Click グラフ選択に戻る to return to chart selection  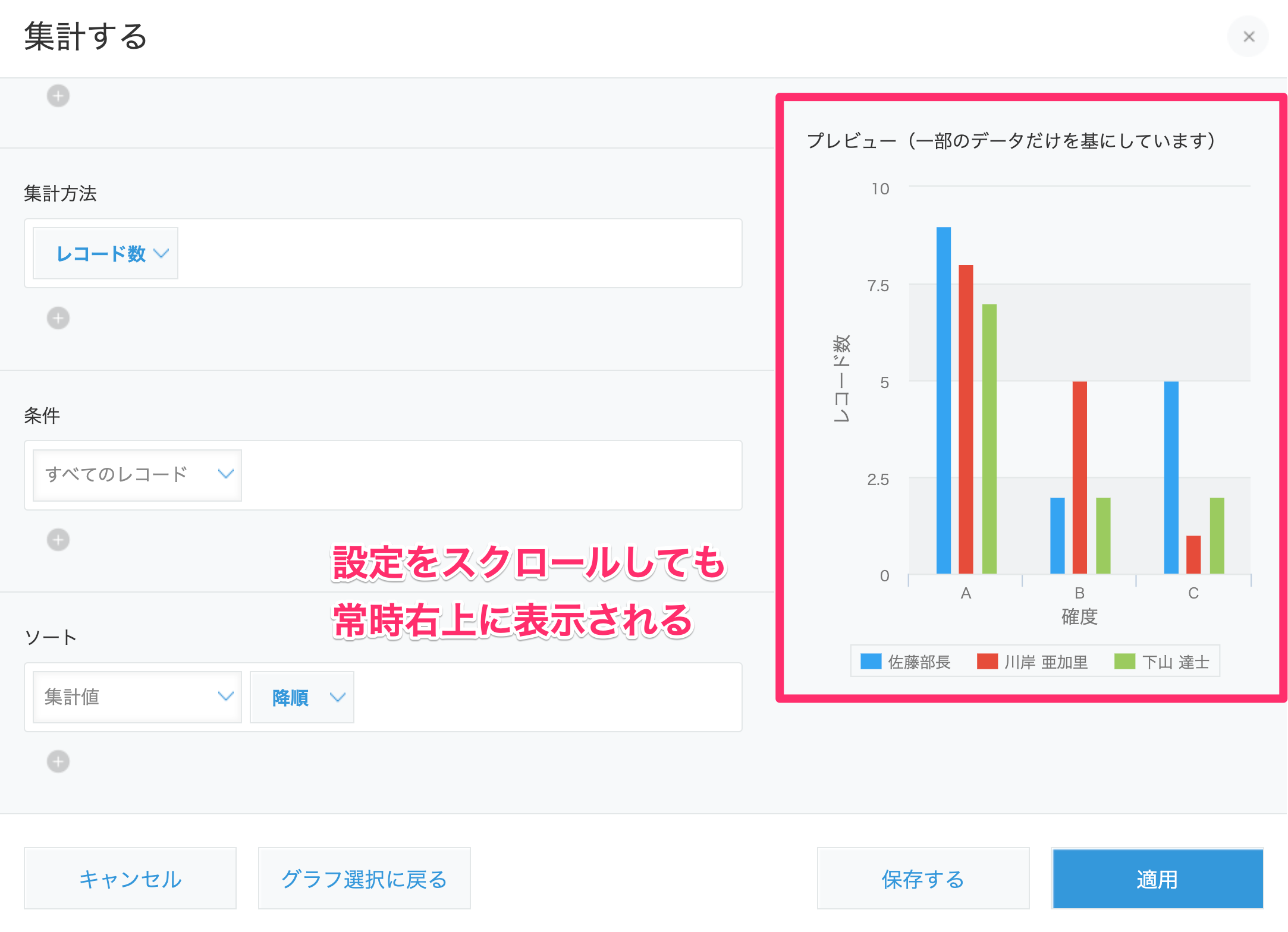(364, 879)
